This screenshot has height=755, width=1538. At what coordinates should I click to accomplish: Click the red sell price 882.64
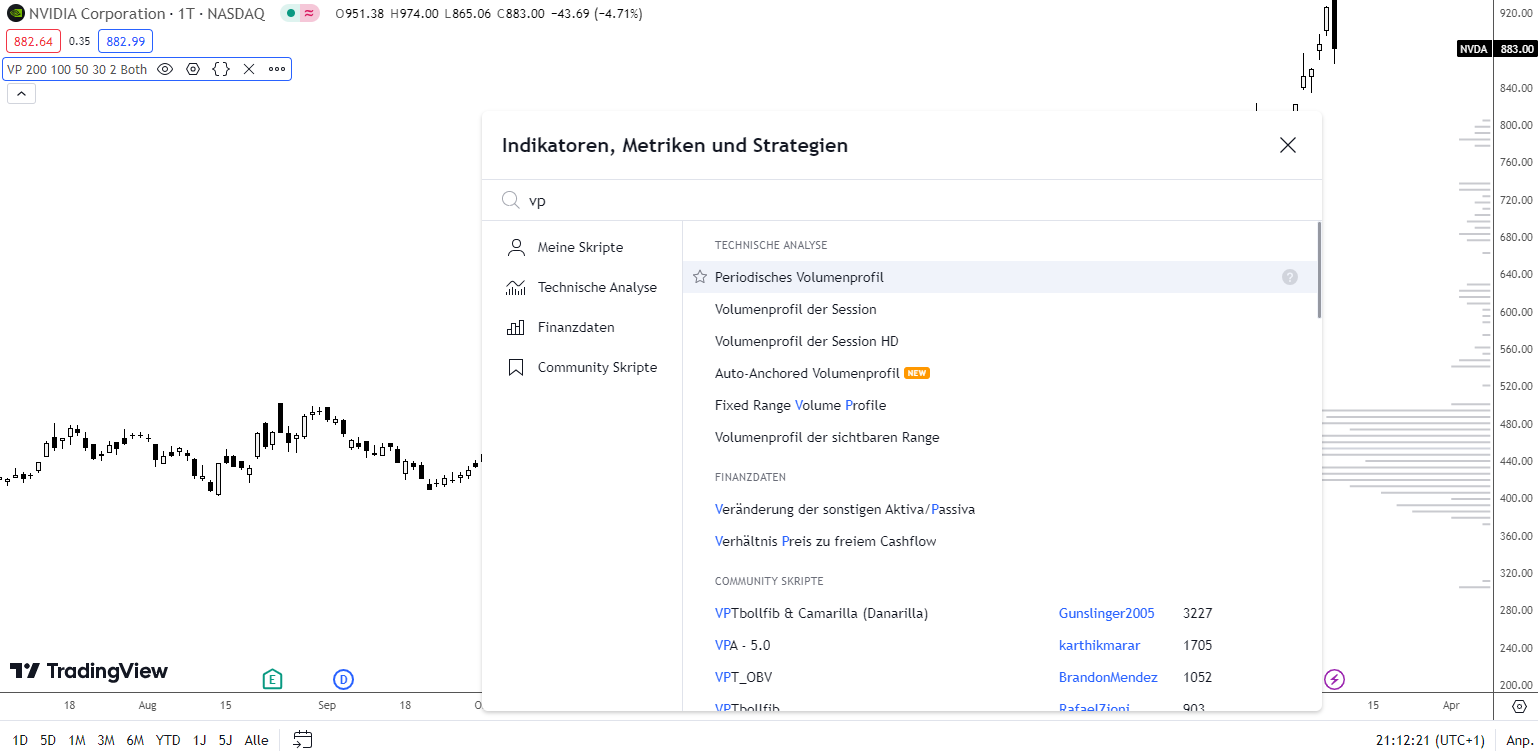pyautogui.click(x=34, y=41)
